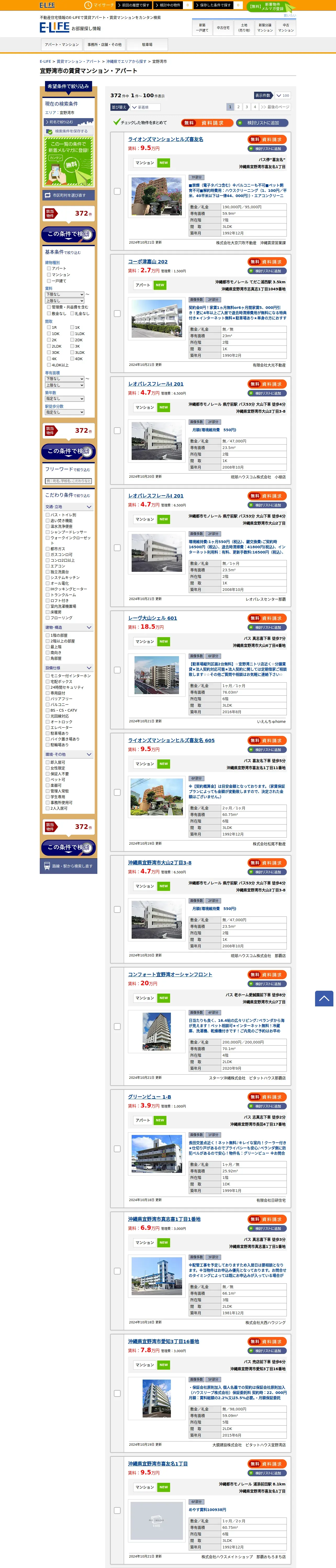Click 無料 資料請求 for コーポ津嘉山 202

267,262
